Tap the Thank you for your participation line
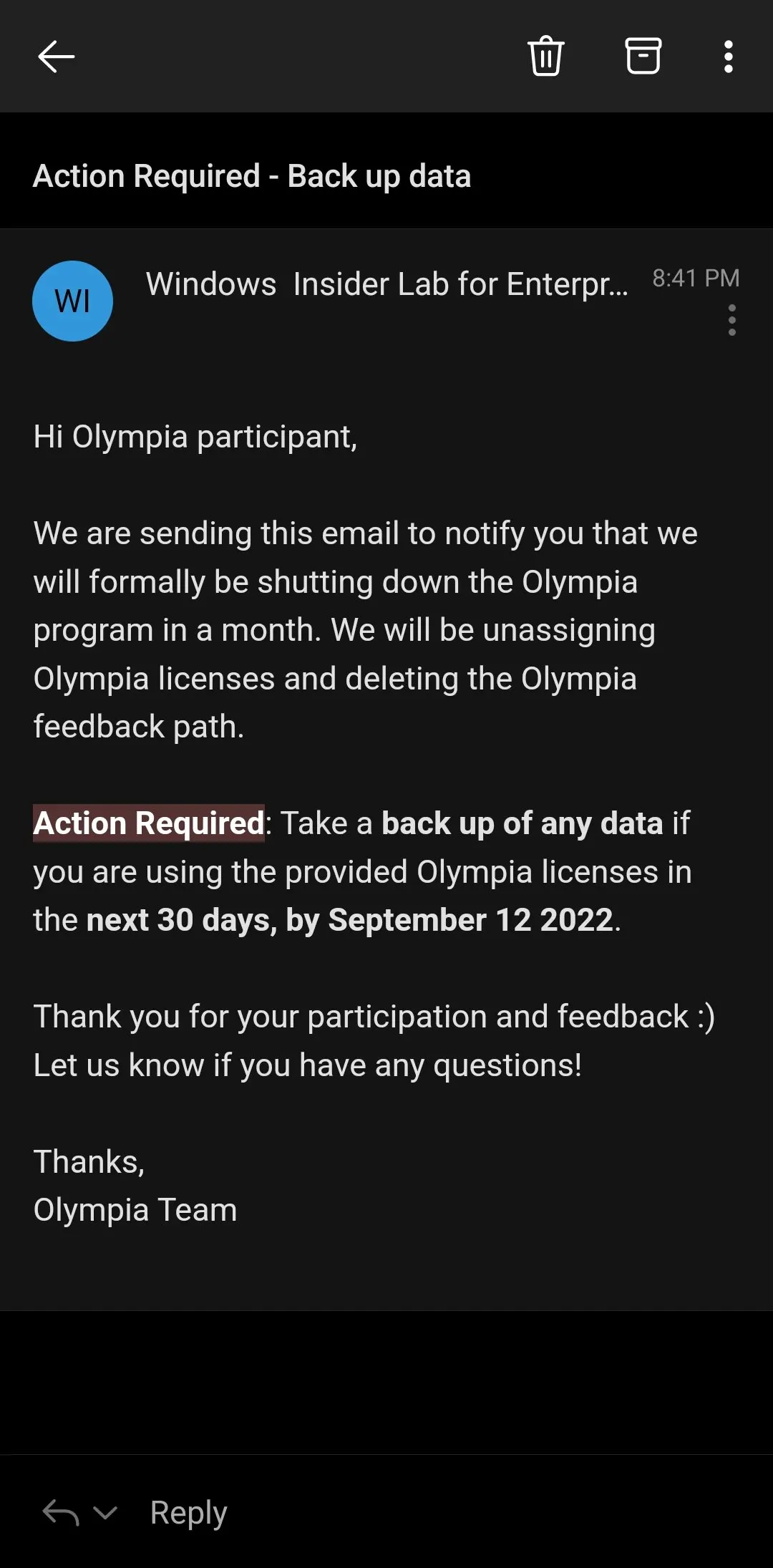Screen dimensions: 773x1568 pos(374,1017)
